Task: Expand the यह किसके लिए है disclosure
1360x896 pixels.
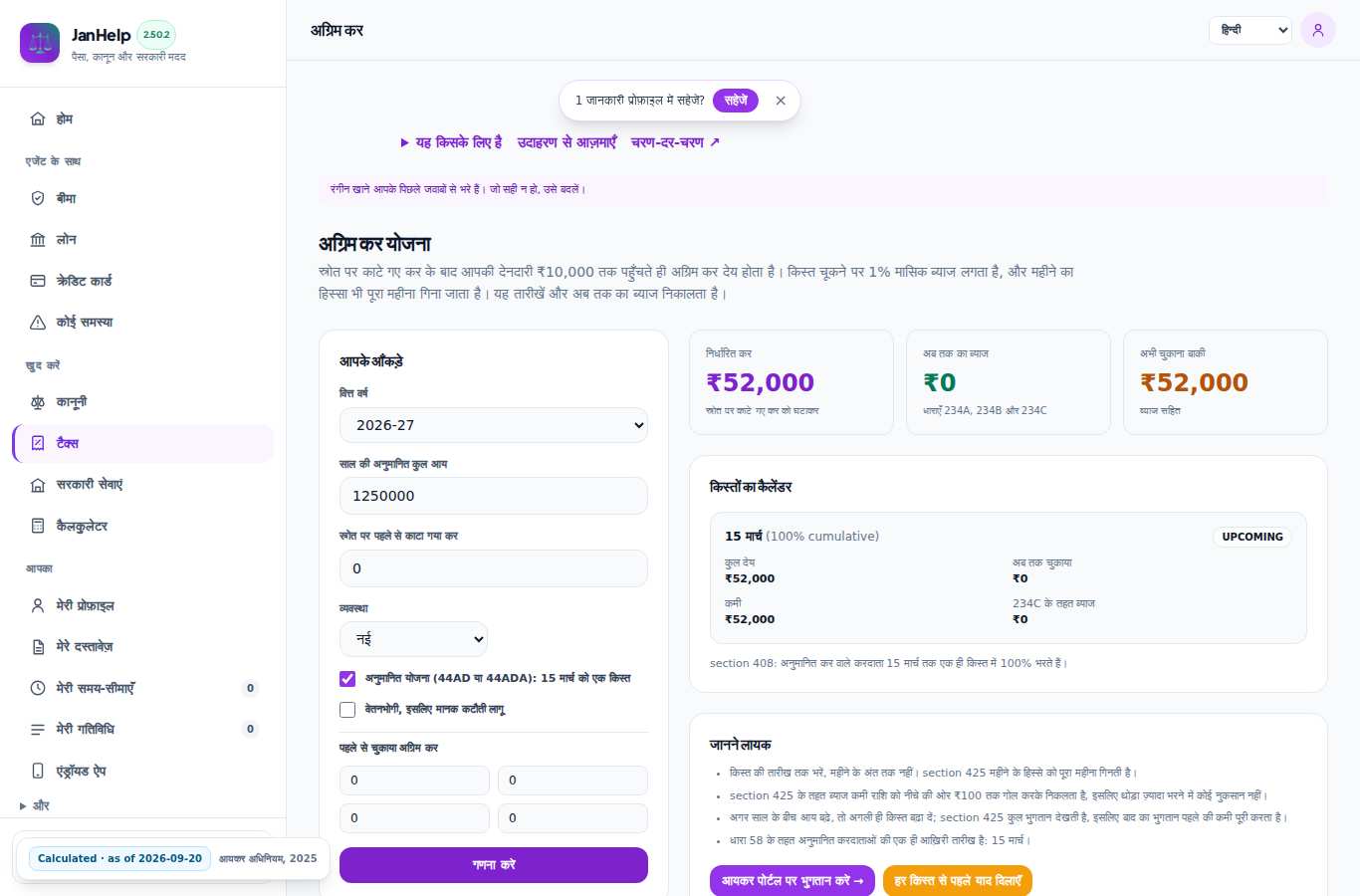Action: pyautogui.click(x=451, y=142)
